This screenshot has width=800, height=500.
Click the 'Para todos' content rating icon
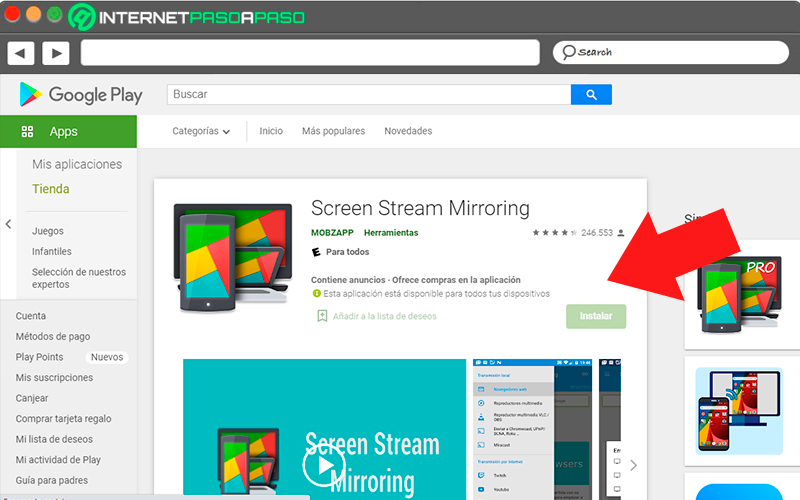pyautogui.click(x=316, y=252)
